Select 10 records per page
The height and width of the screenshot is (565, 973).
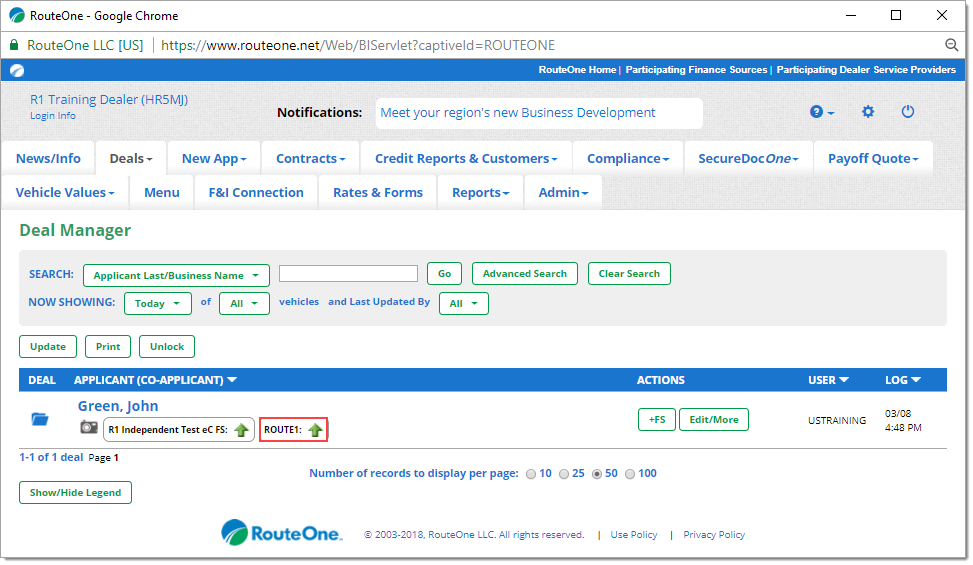point(531,474)
